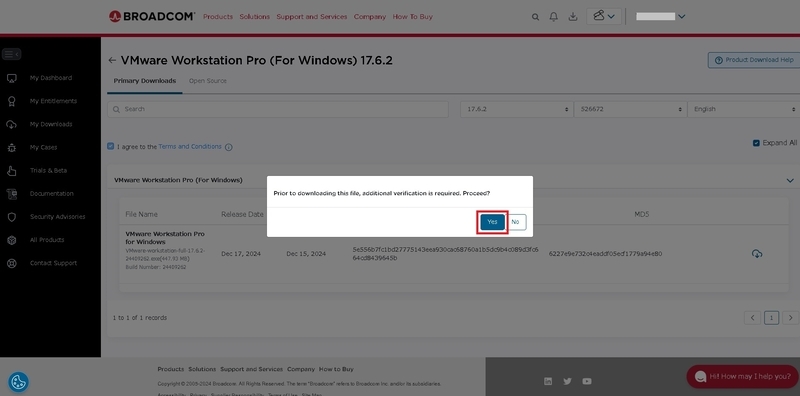The width and height of the screenshot is (800, 396).
Task: Select page 1 in pagination
Action: point(771,317)
